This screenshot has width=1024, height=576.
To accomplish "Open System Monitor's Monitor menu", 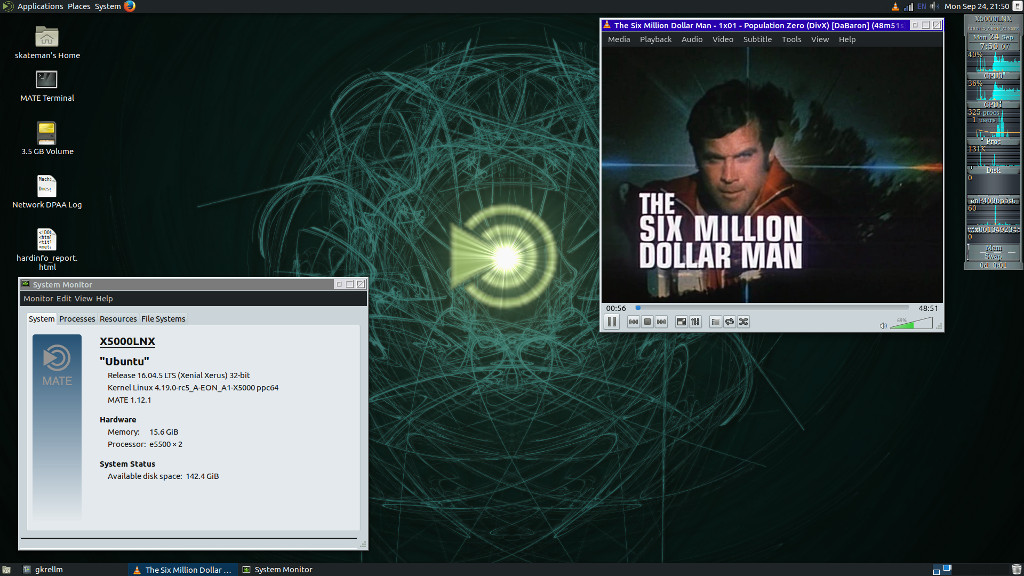I will [x=38, y=298].
